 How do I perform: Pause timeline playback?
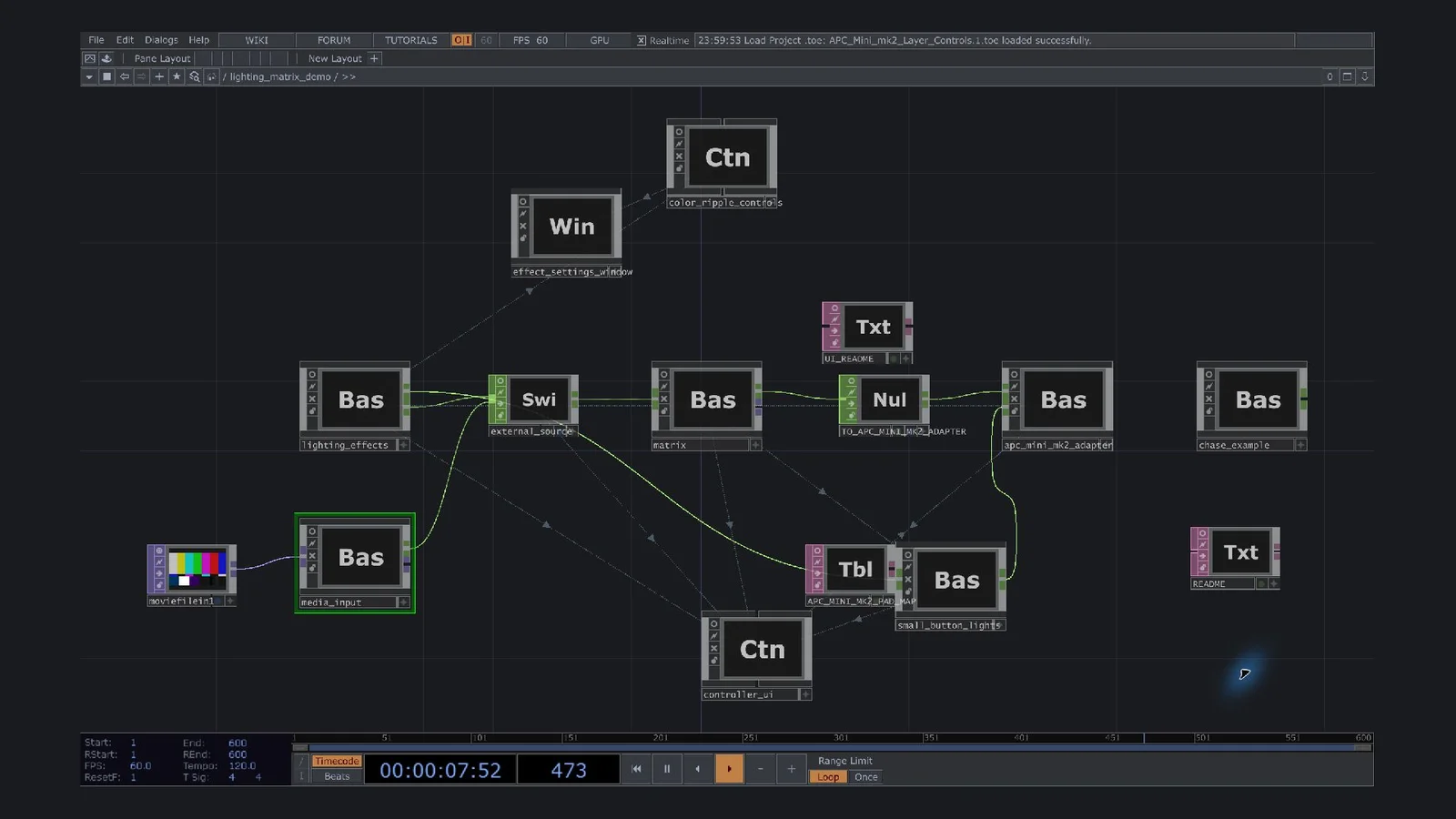(x=667, y=769)
